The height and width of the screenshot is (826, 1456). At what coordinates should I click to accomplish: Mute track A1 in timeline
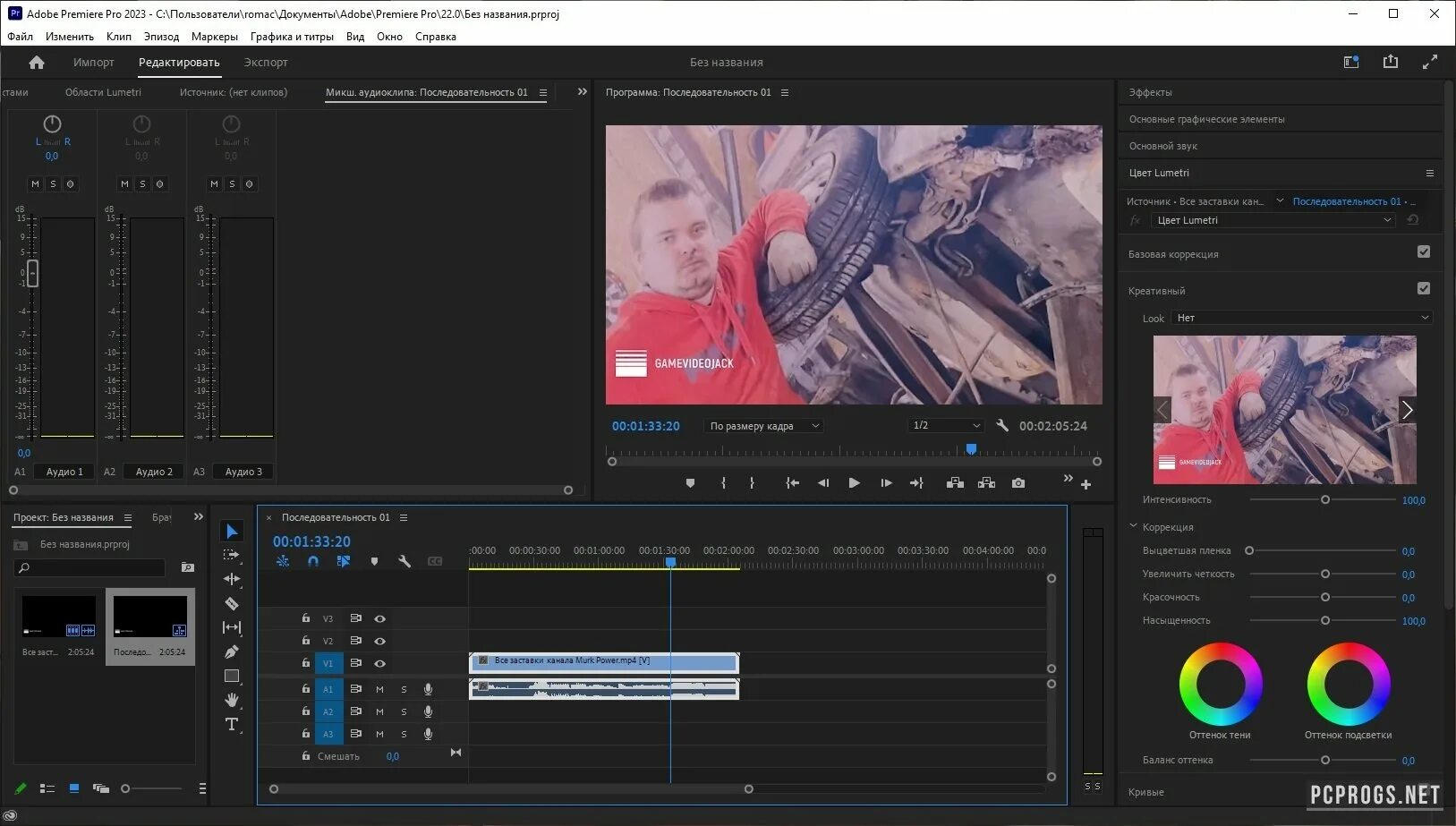click(380, 689)
